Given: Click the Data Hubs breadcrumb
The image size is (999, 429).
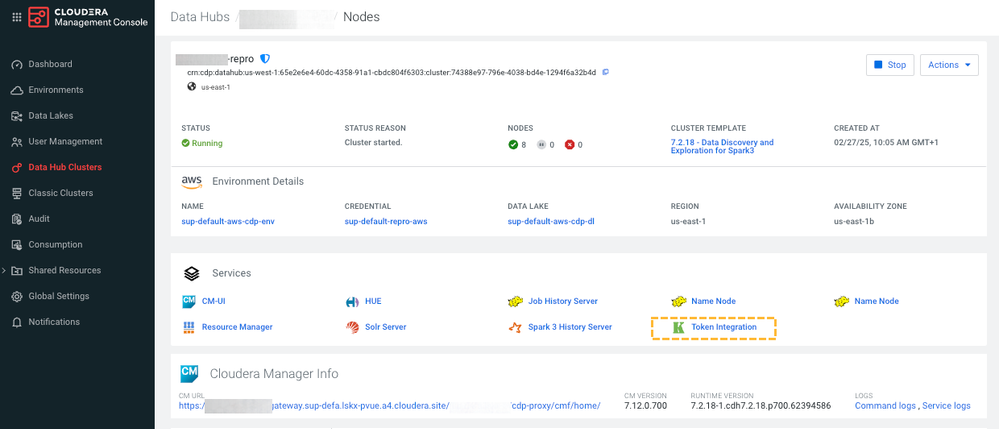Looking at the screenshot, I should 200,17.
